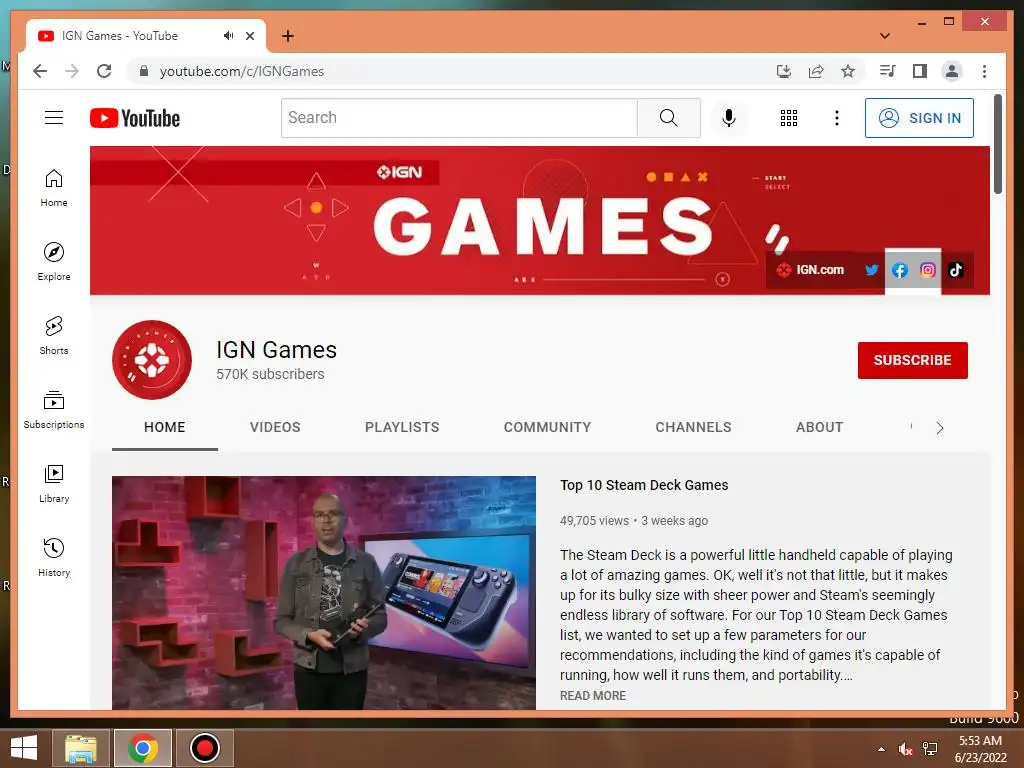Screen dimensions: 1024x768
Task: Open File Explorer from the taskbar
Action: tap(80, 748)
